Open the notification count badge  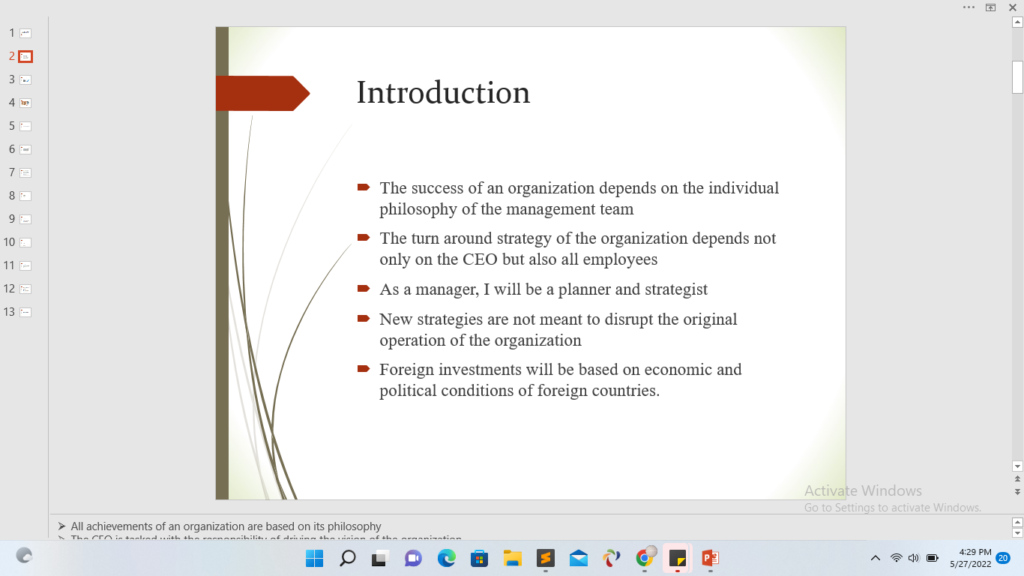(x=1003, y=558)
